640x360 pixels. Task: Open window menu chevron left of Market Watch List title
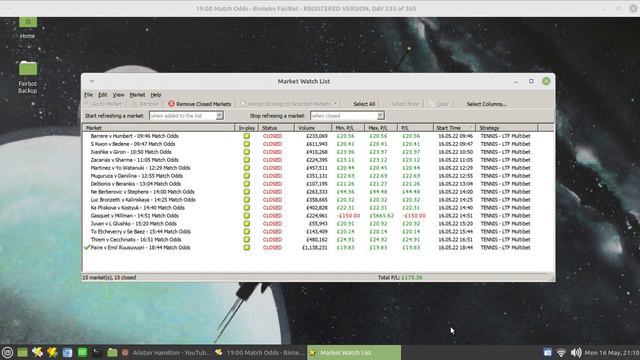pyautogui.click(x=92, y=81)
